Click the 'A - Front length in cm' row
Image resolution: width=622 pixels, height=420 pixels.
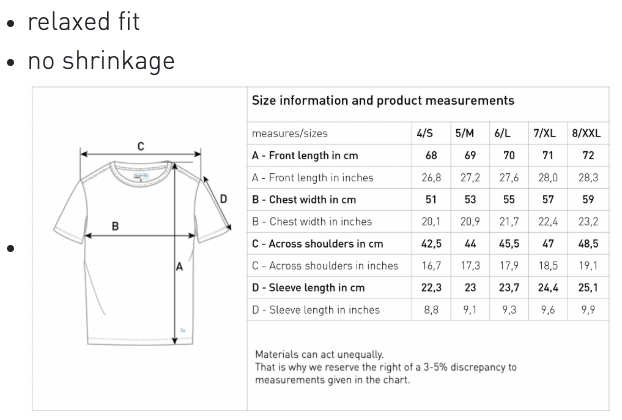[x=428, y=155]
